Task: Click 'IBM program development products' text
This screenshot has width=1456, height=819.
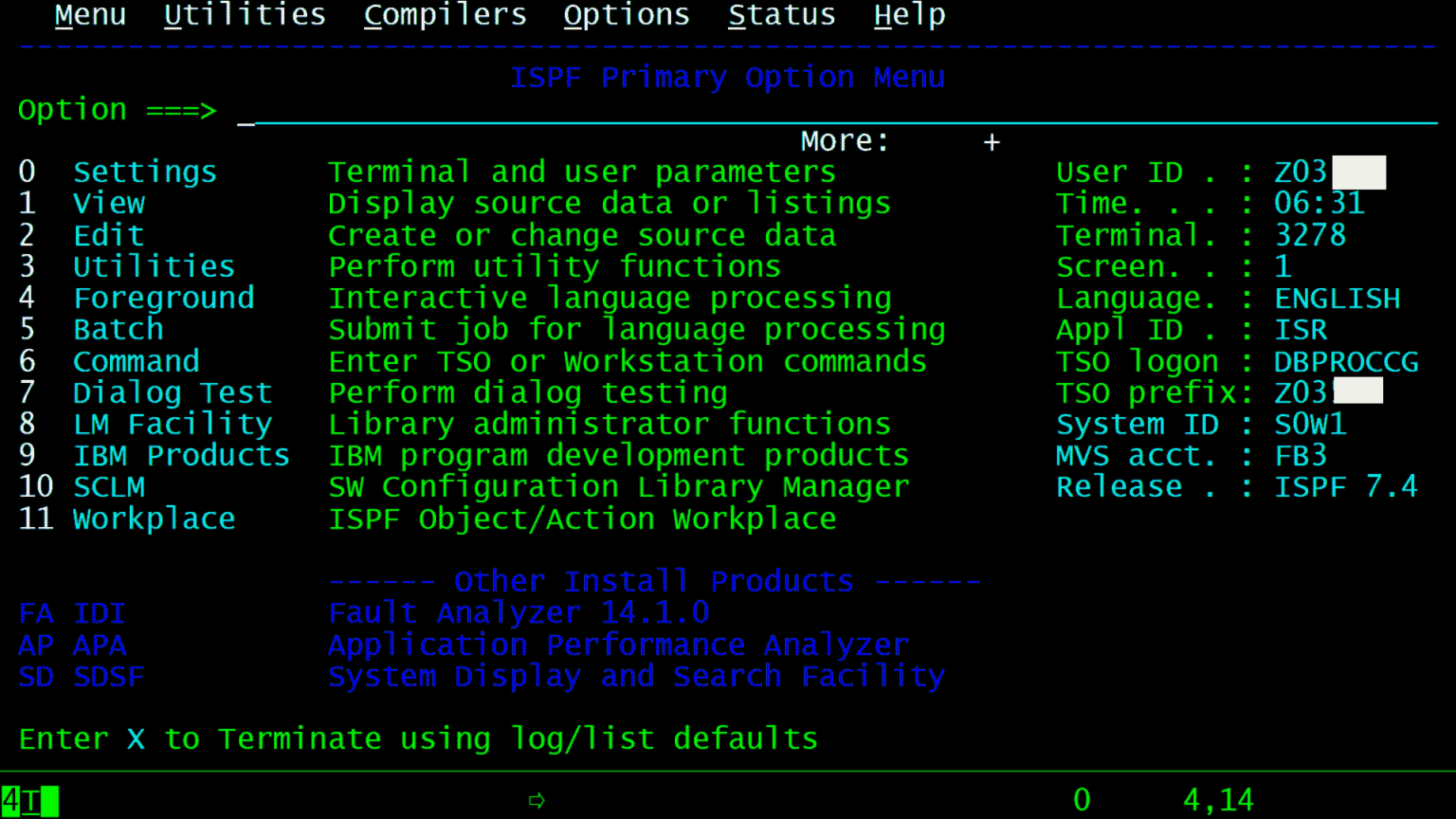Action: [618, 455]
